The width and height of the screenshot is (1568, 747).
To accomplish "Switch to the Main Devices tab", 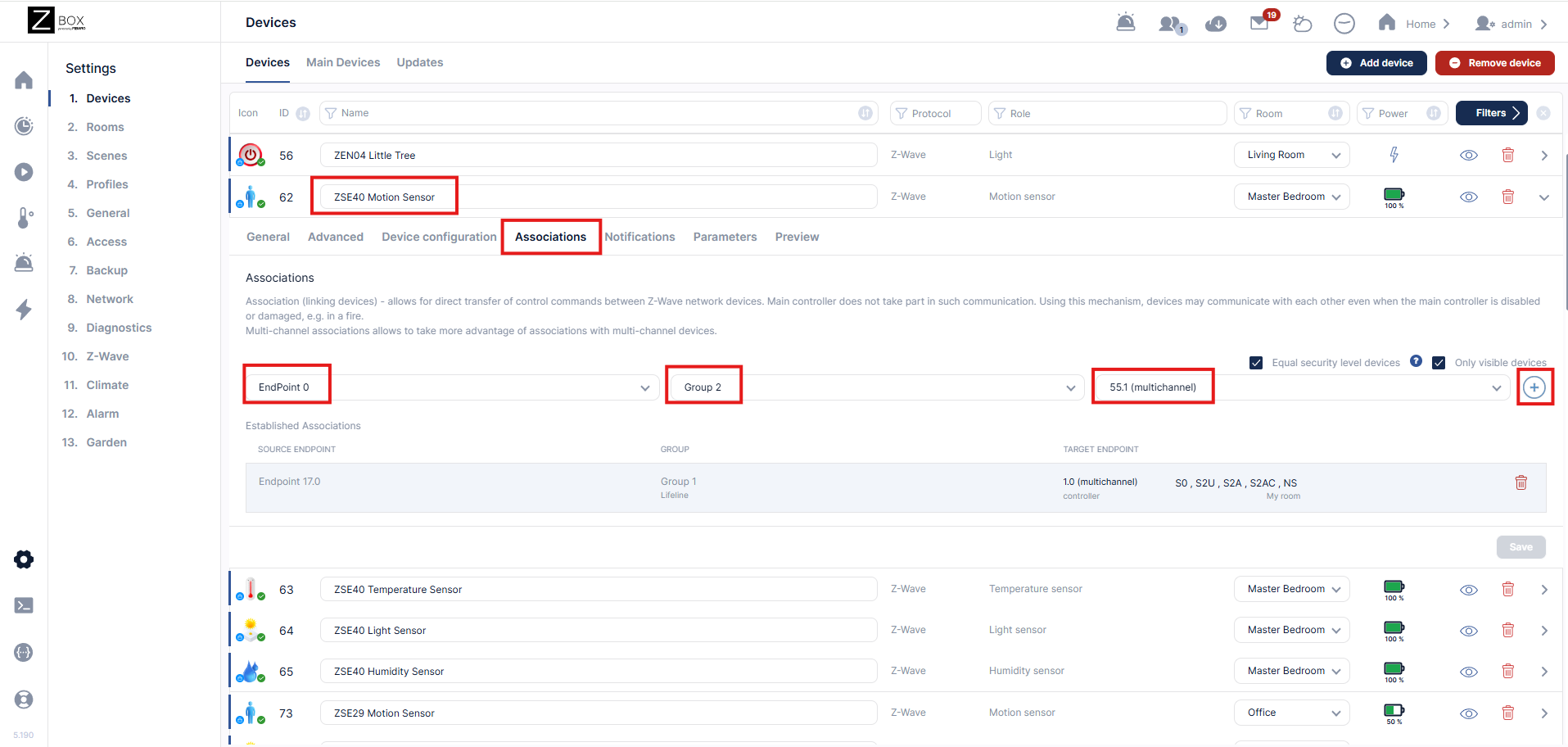I will pyautogui.click(x=343, y=62).
